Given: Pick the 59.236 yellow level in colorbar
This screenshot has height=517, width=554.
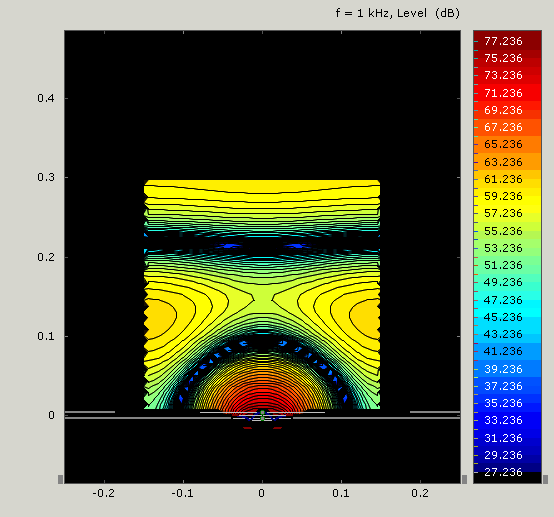Looking at the screenshot, I should pos(503,196).
